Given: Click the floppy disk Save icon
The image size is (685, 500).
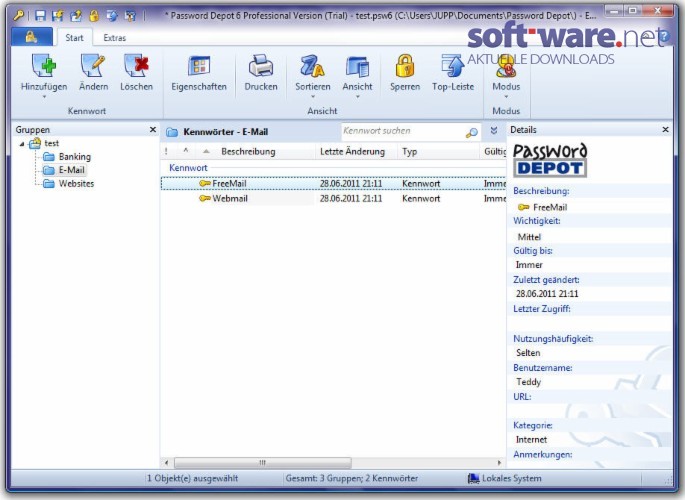Looking at the screenshot, I should tap(40, 16).
